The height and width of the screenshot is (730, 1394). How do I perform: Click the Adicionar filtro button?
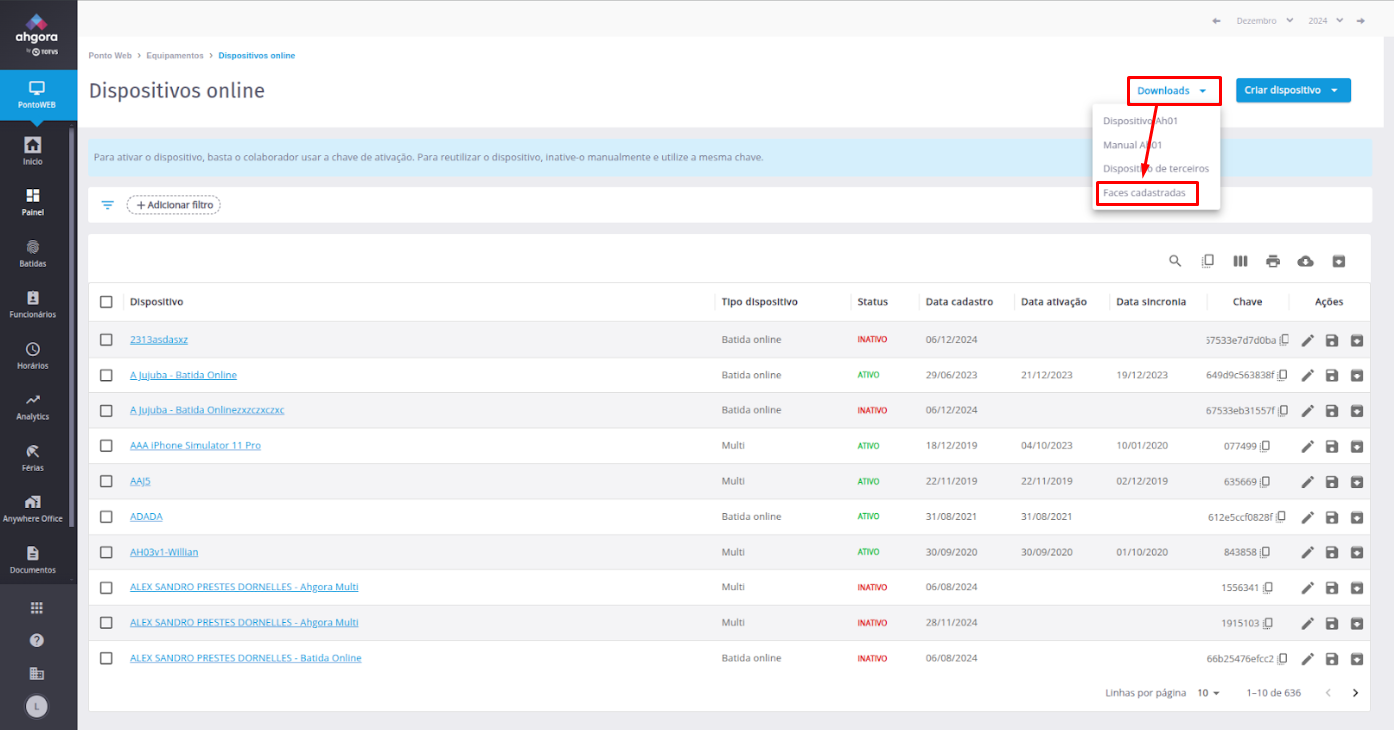tap(173, 205)
